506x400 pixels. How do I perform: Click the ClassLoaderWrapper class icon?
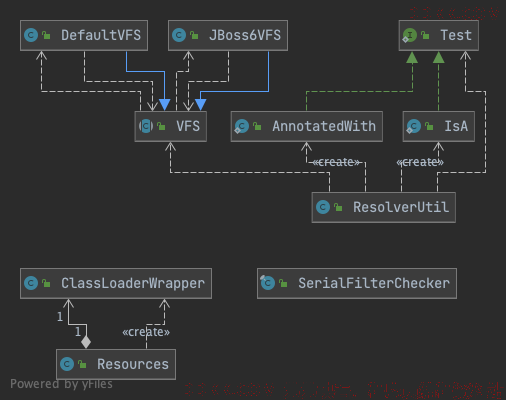click(31, 283)
